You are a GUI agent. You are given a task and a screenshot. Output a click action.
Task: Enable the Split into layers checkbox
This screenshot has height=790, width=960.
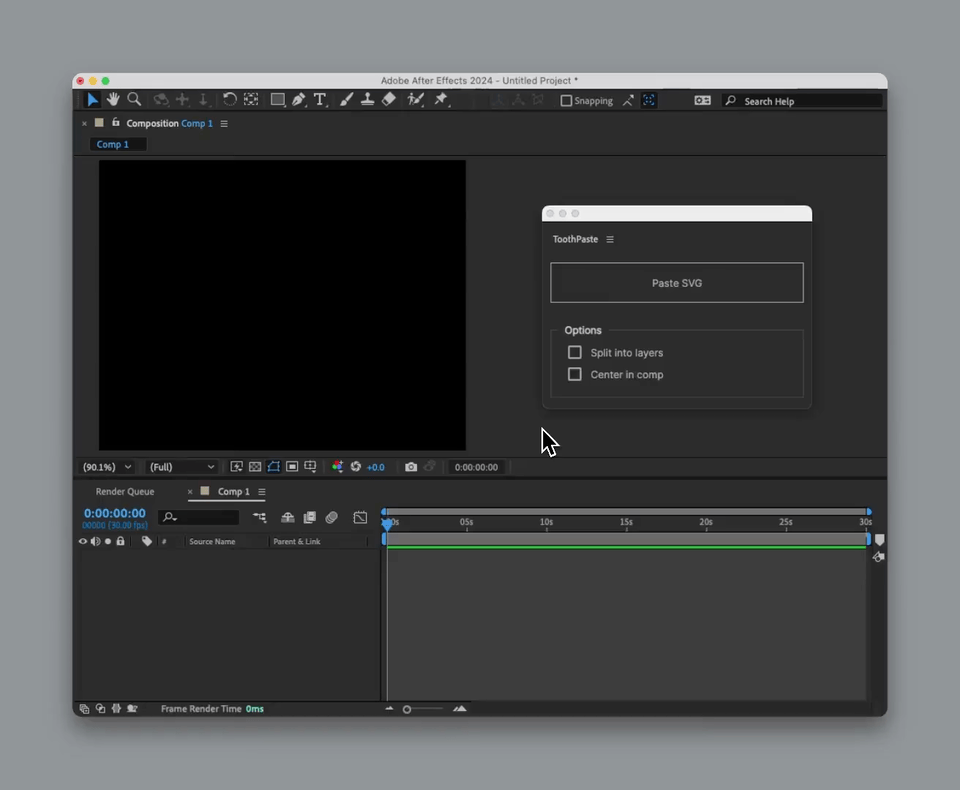point(575,352)
